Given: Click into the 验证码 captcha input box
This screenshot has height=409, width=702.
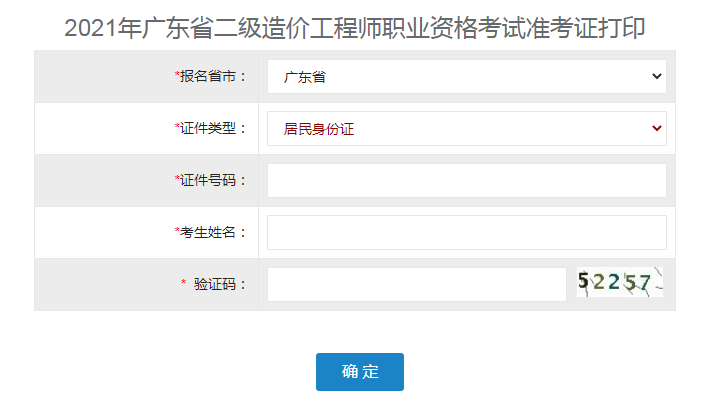Looking at the screenshot, I should click(416, 284).
